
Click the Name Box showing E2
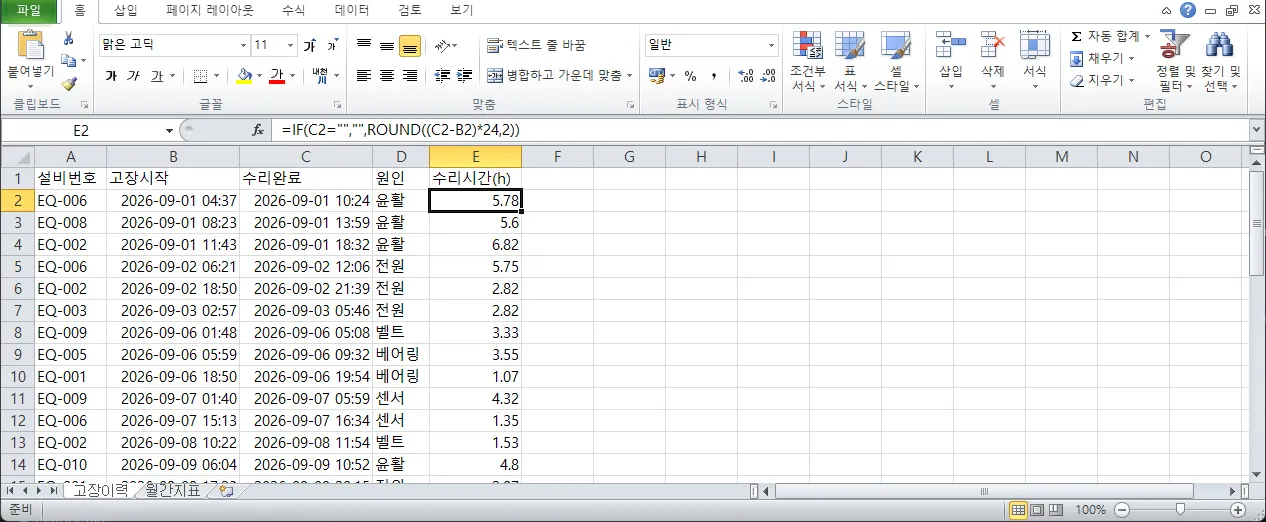81,130
